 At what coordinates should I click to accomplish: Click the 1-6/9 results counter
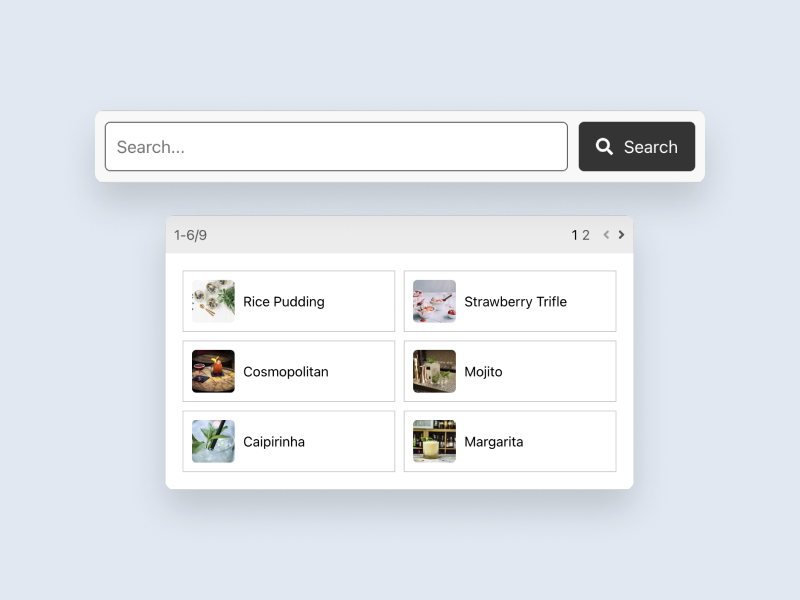[x=190, y=235]
